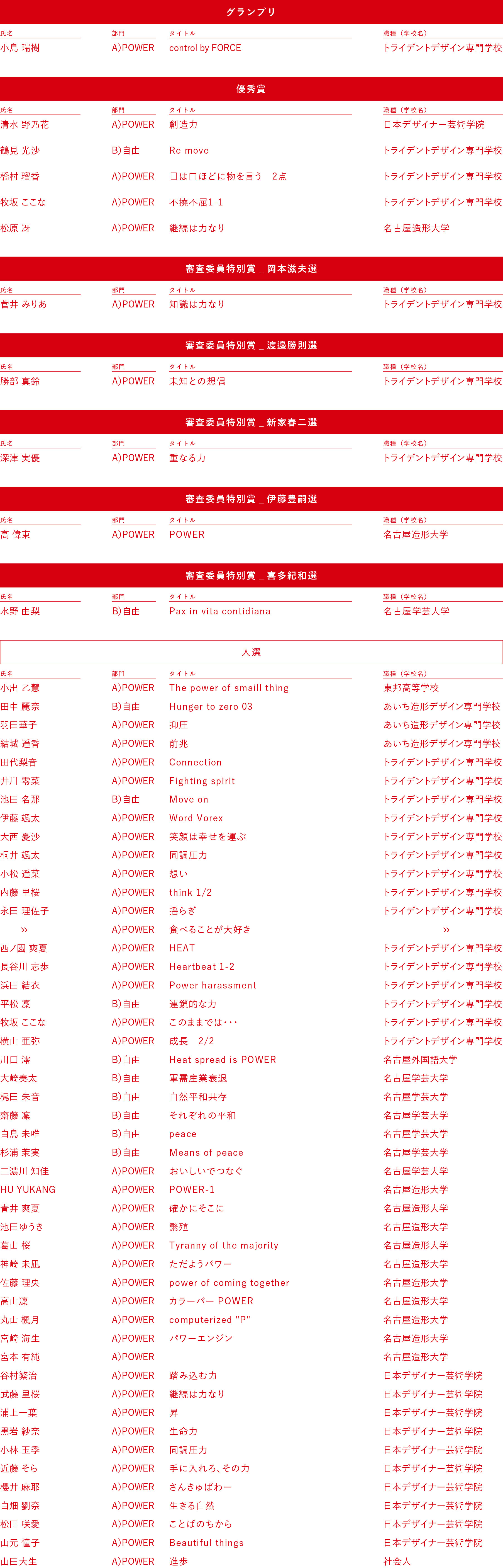
Task: Click the '審査委員特別賞 _ 喜多紀和選' header
Action: pos(251,576)
